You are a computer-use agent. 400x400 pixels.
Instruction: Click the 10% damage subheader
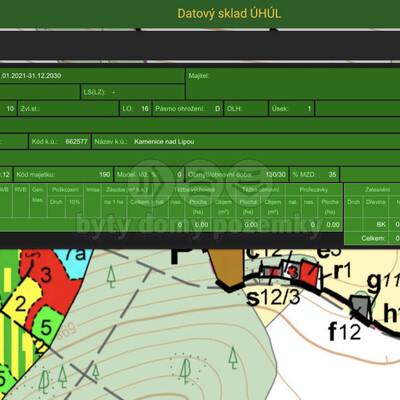click(74, 202)
